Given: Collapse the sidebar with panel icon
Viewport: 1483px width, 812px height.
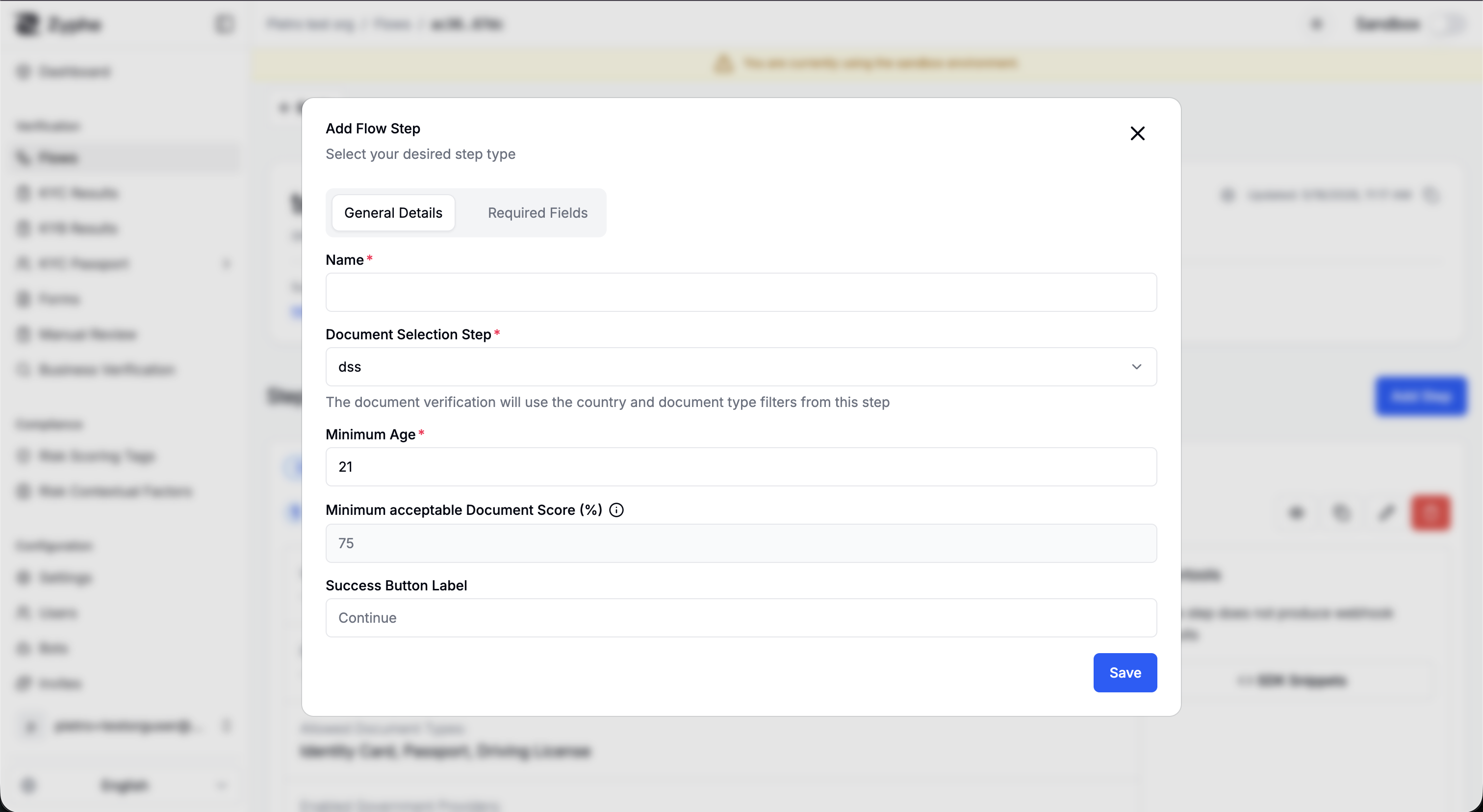Looking at the screenshot, I should (224, 24).
